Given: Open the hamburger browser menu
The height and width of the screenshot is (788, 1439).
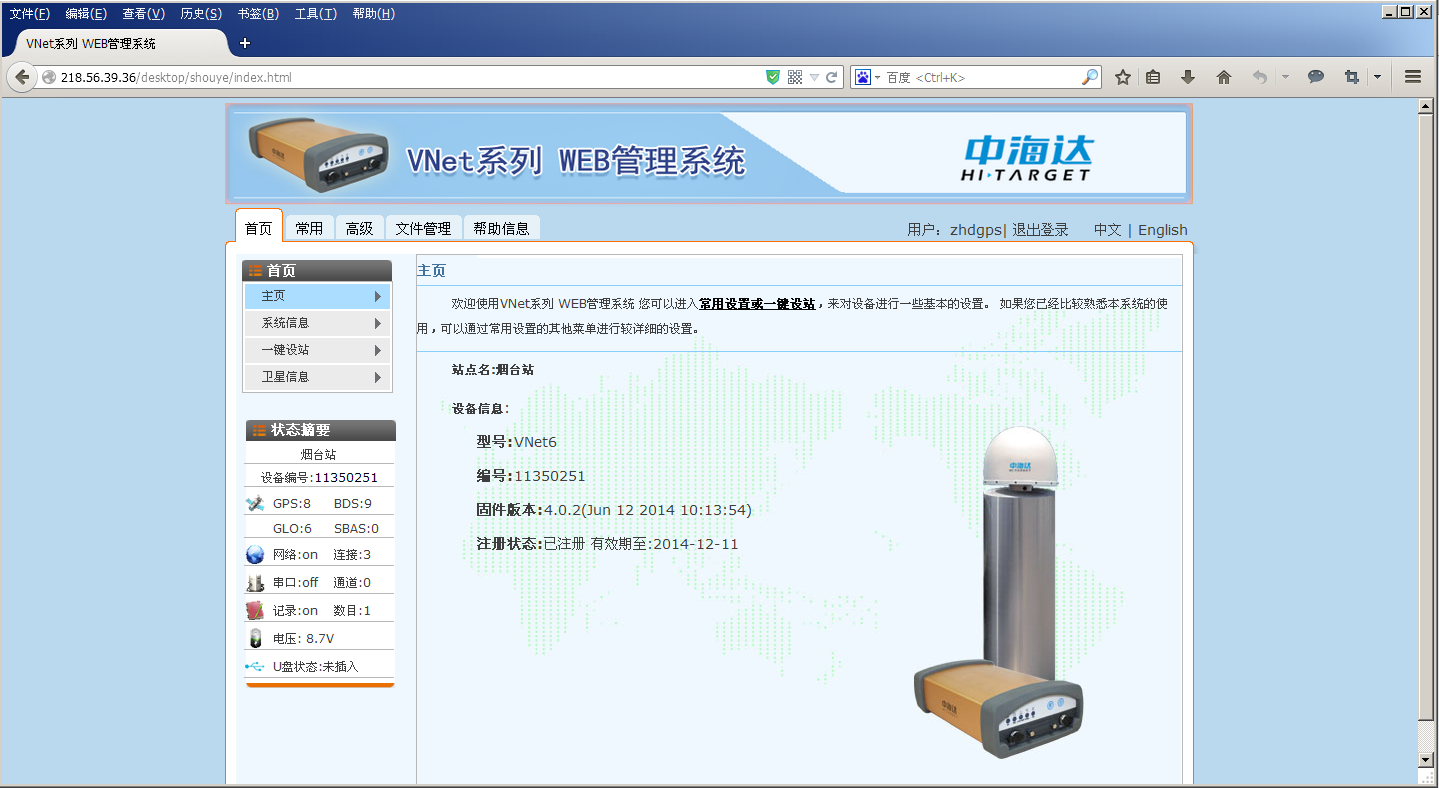Looking at the screenshot, I should coord(1413,77).
